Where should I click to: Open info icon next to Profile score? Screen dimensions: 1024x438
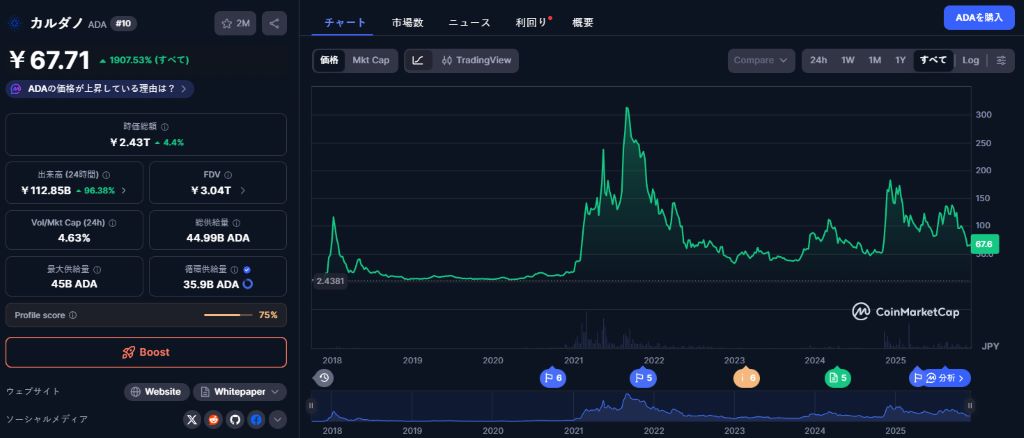coord(72,315)
